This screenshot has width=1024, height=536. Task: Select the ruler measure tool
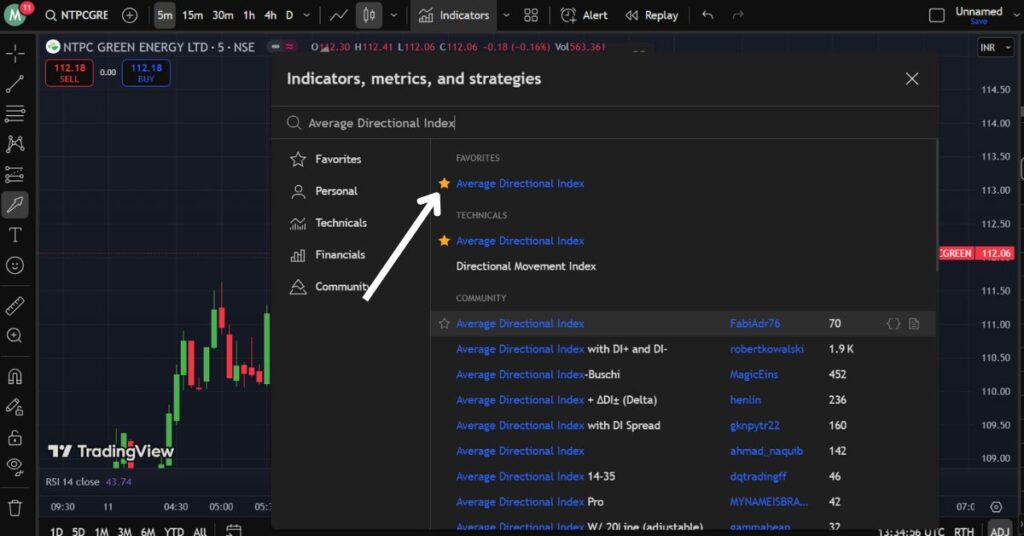[x=15, y=305]
